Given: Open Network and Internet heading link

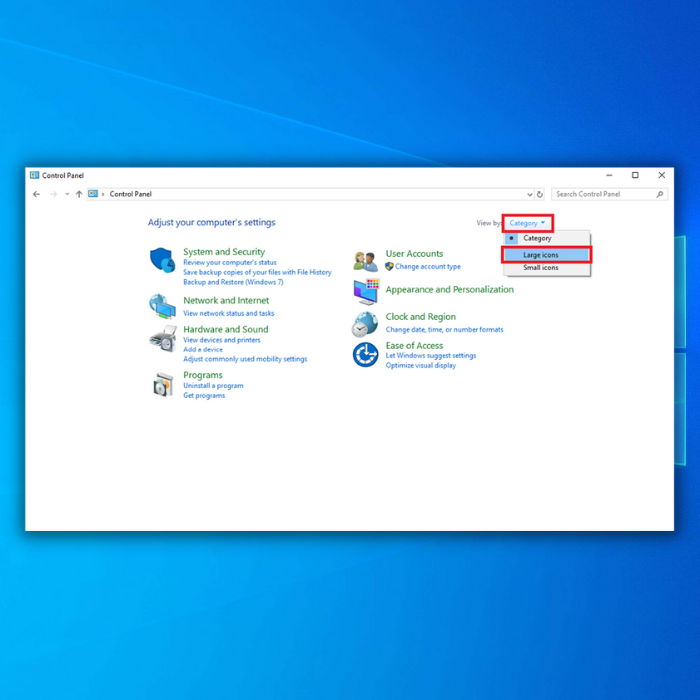Looking at the screenshot, I should 226,300.
